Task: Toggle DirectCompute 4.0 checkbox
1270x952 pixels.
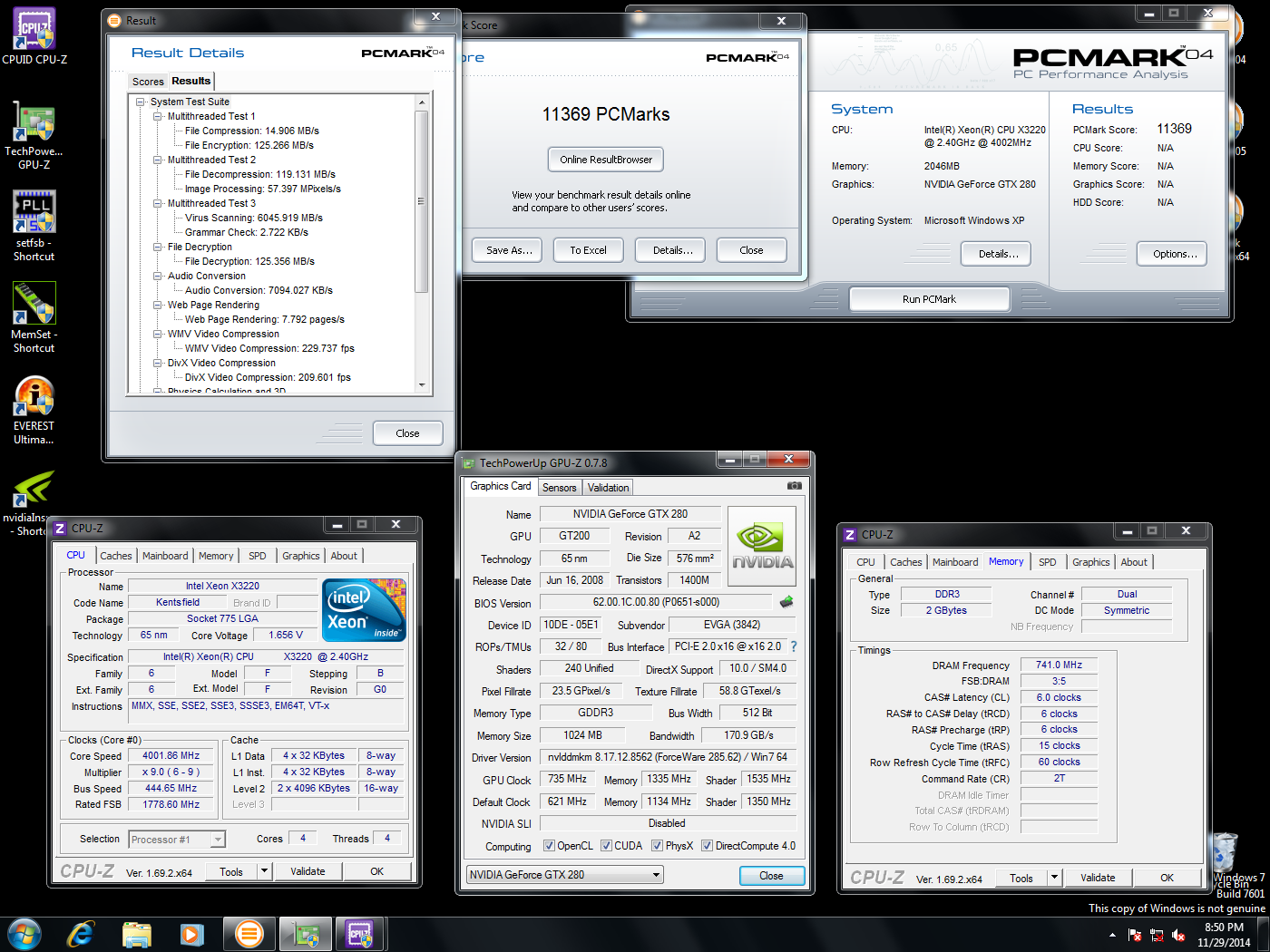Action: [707, 846]
